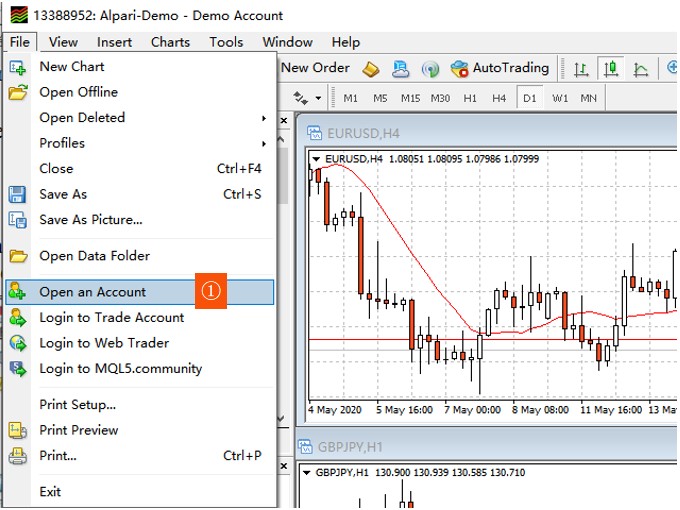The image size is (680, 510).
Task: Select the W1 timeframe
Action: (560, 98)
